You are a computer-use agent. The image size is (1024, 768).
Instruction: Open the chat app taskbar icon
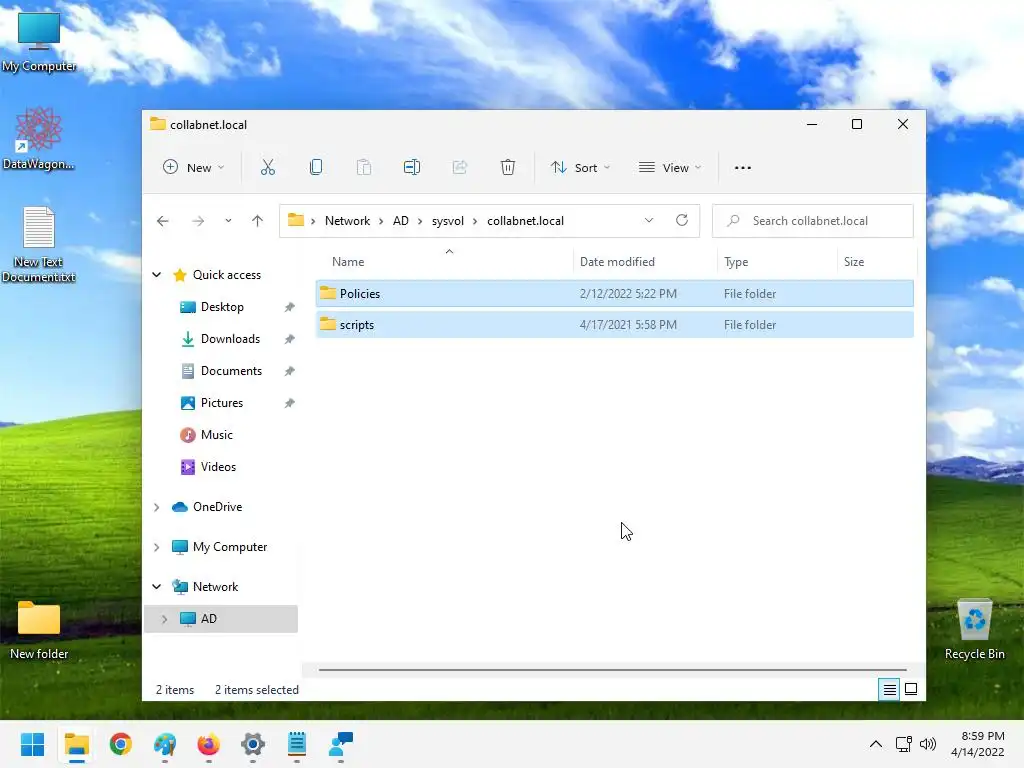[341, 744]
